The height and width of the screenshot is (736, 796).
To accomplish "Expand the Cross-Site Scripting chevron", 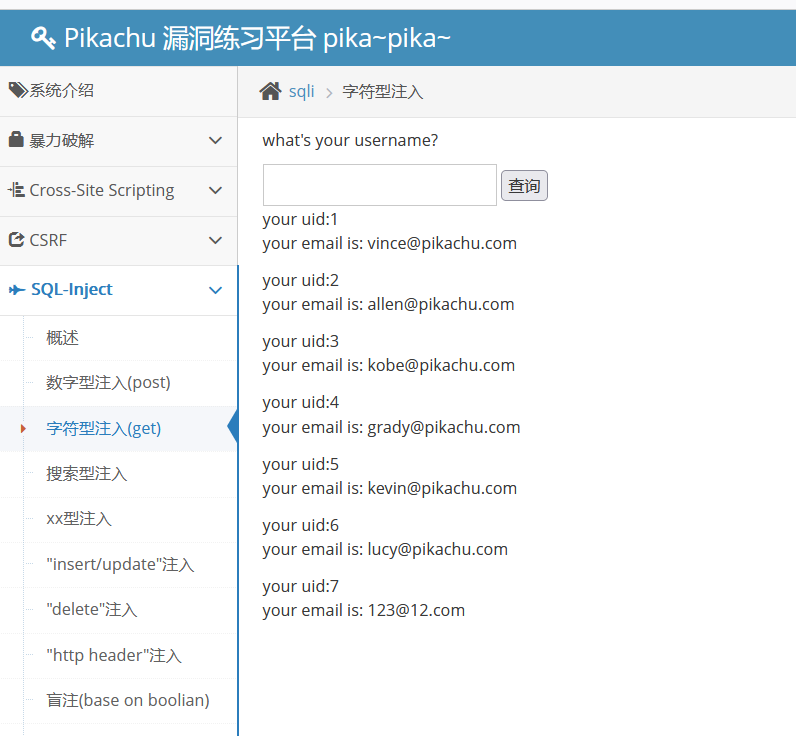I will point(216,190).
